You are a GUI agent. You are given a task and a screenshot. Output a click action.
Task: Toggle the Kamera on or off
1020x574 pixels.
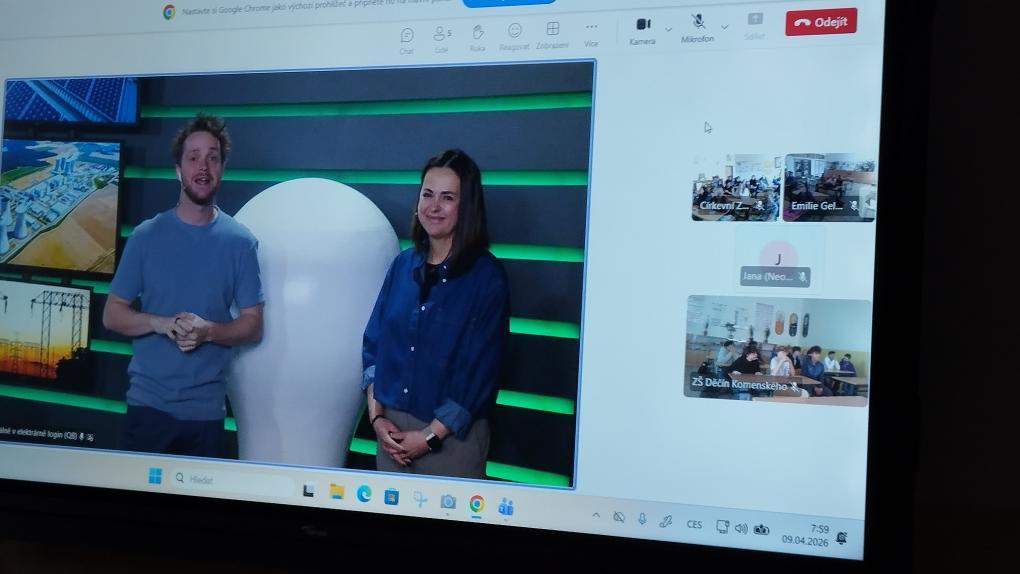(x=643, y=29)
